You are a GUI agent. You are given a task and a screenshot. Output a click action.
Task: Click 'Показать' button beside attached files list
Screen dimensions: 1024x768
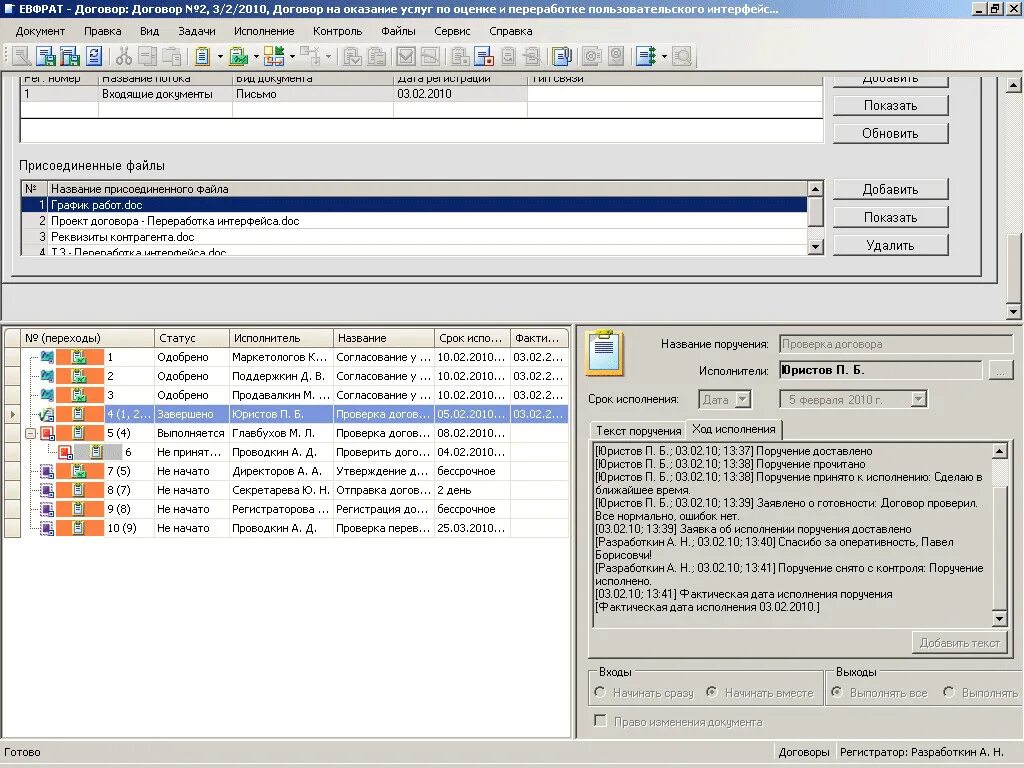tap(890, 217)
